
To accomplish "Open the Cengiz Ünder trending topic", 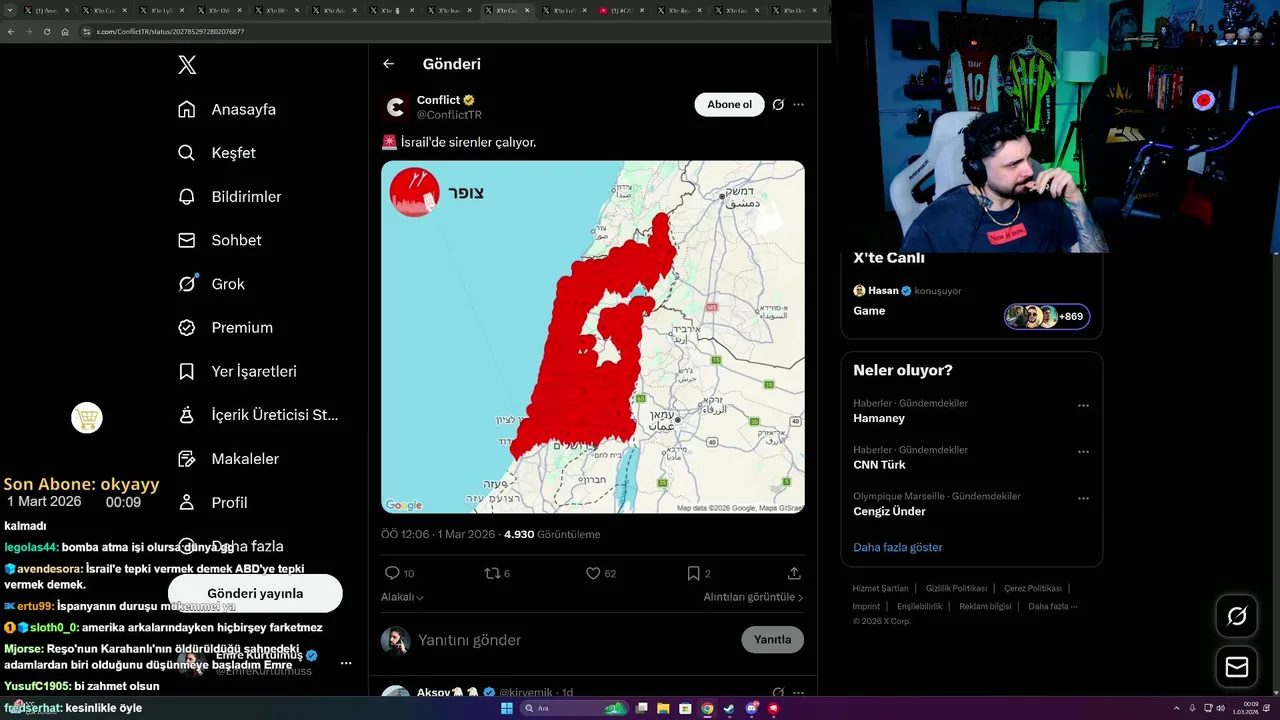I will [889, 511].
